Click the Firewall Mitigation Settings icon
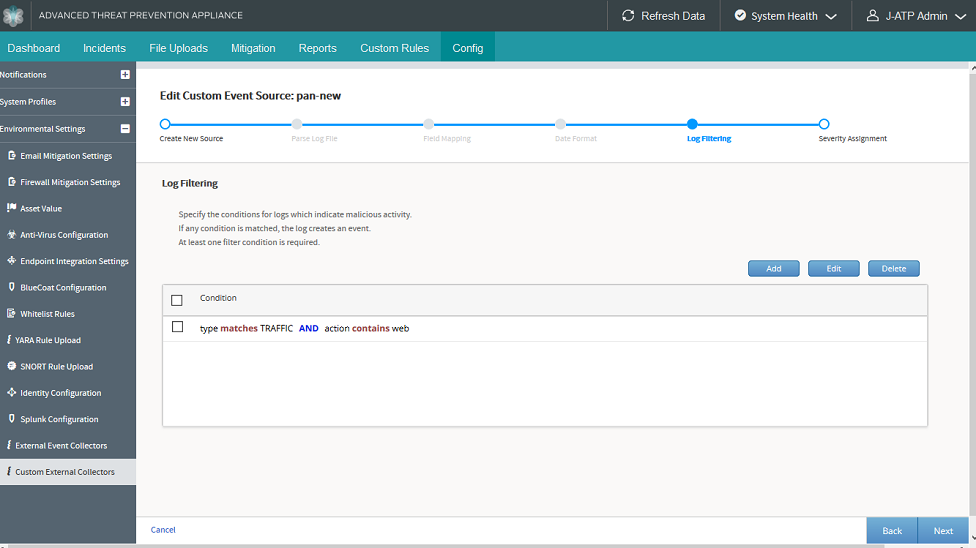The image size is (976, 548). 11,182
